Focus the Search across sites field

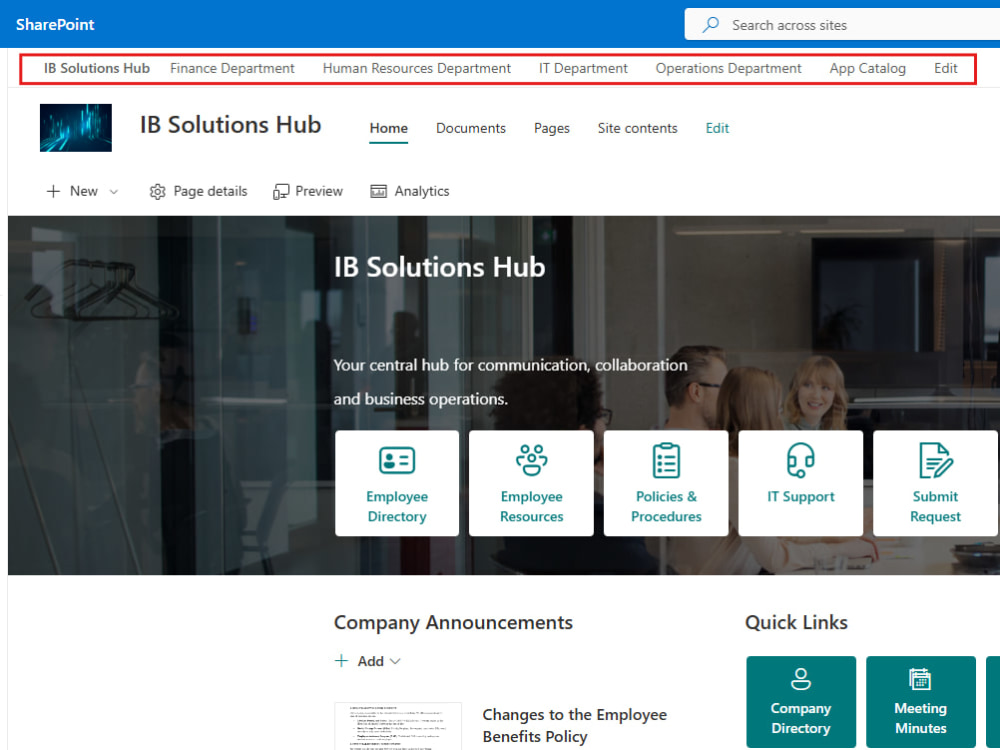(842, 25)
